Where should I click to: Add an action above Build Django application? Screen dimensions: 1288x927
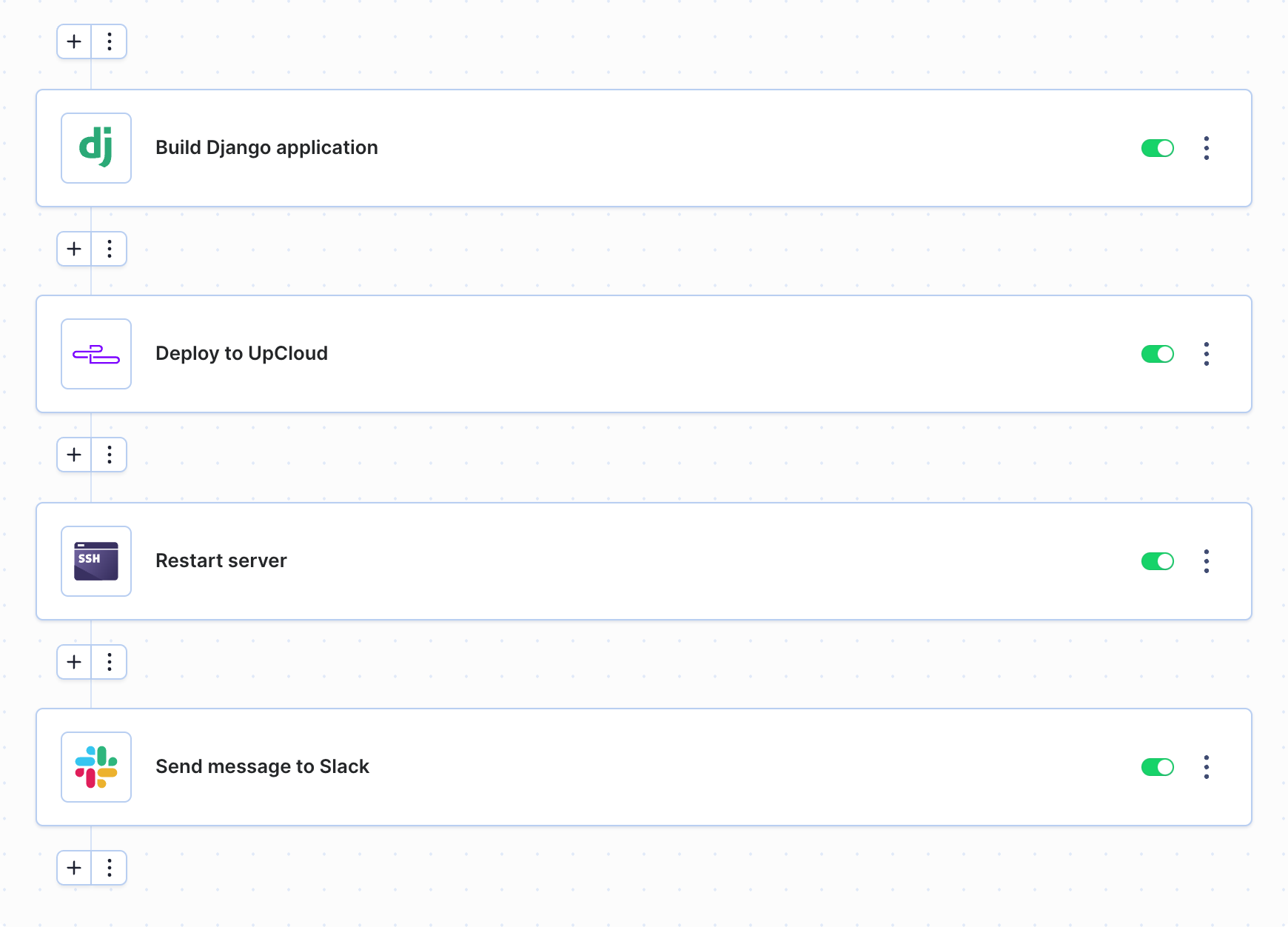coord(74,41)
